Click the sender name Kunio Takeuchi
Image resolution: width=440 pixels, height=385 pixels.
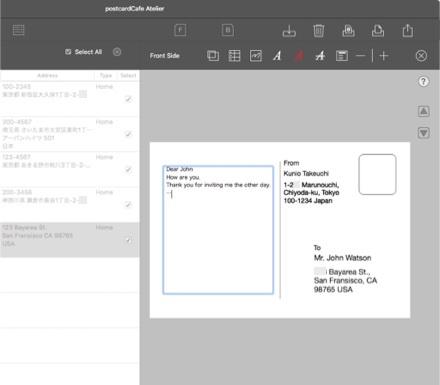point(306,173)
